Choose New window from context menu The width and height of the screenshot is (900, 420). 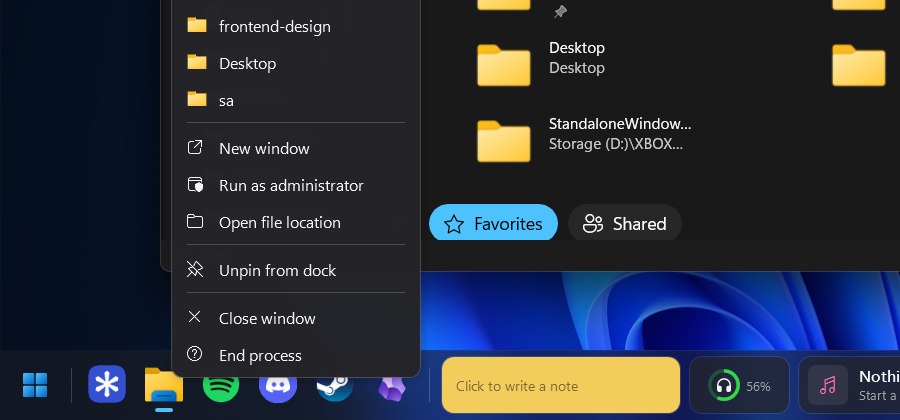[296, 148]
